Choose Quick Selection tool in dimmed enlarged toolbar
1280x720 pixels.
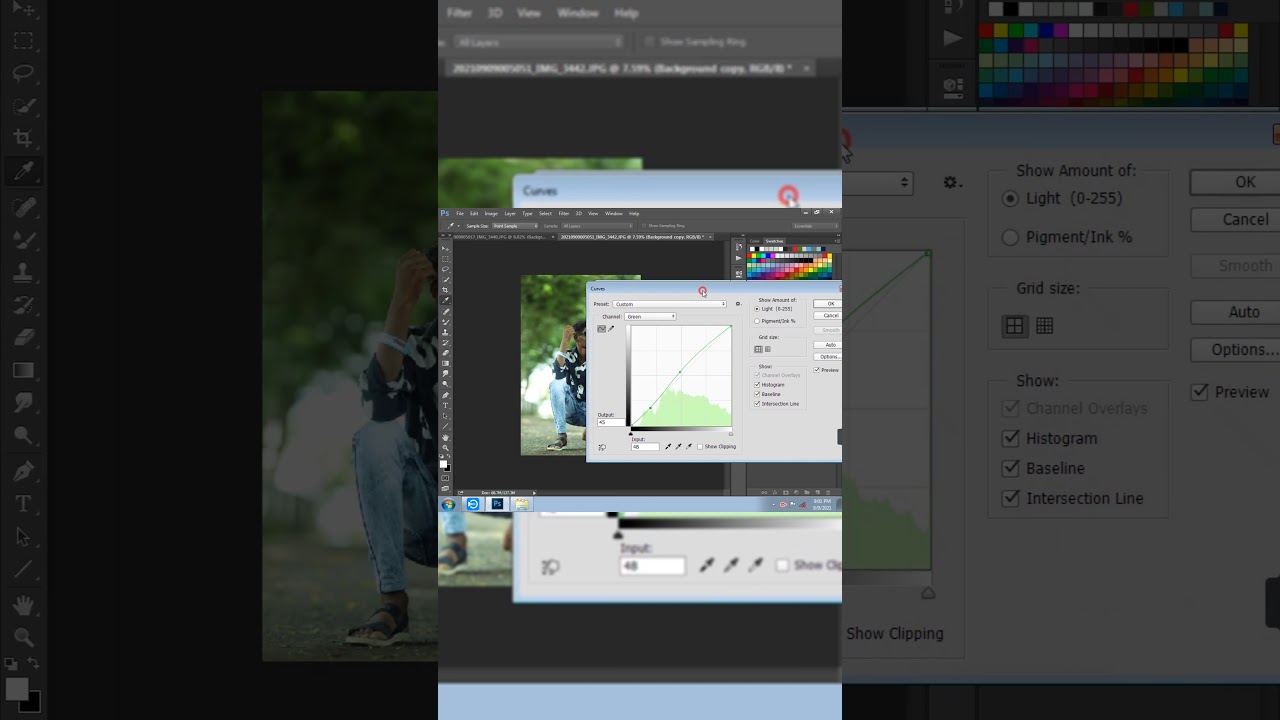coord(23,106)
